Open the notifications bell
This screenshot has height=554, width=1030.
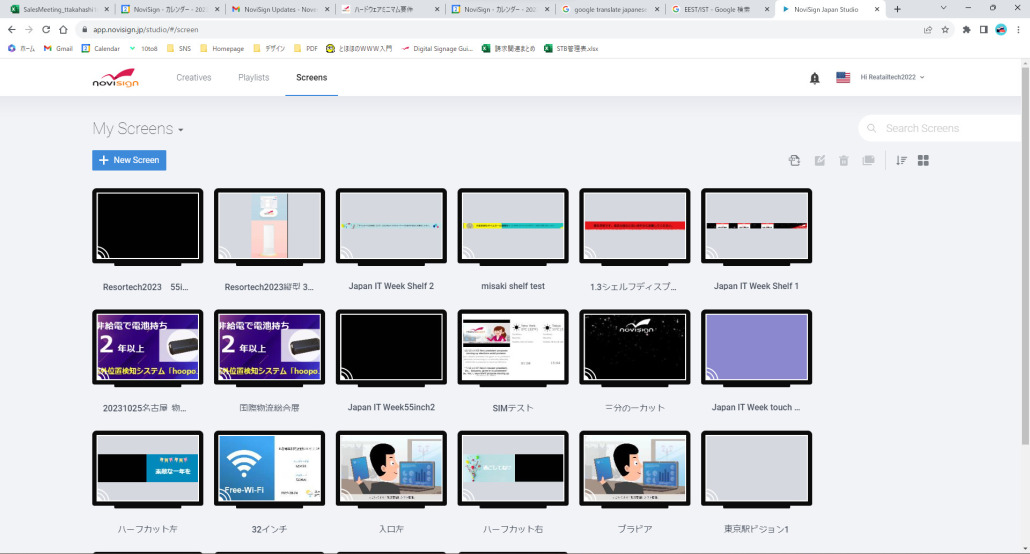click(815, 78)
